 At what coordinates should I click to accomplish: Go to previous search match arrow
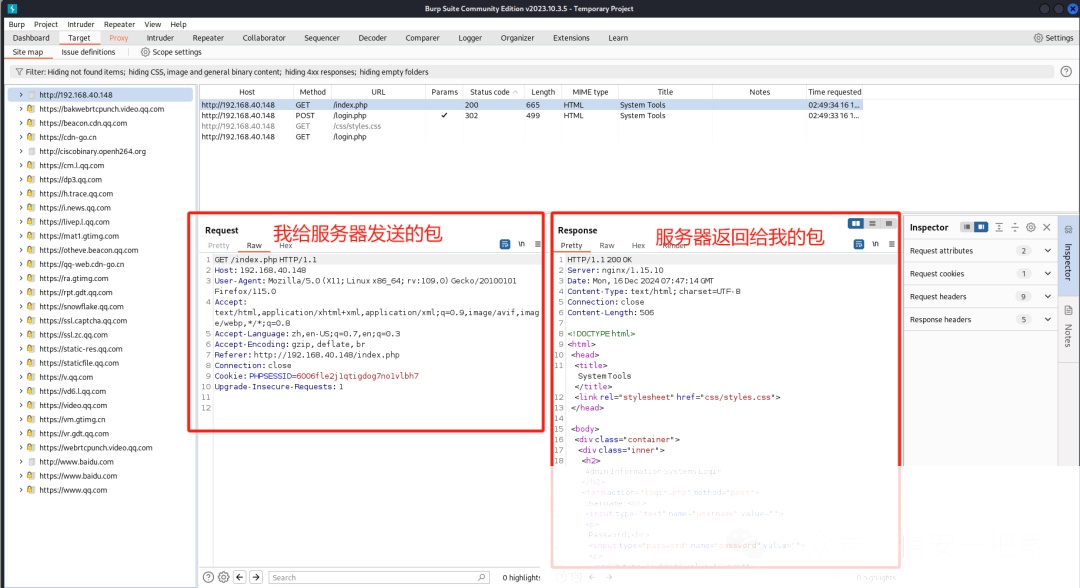coord(240,577)
